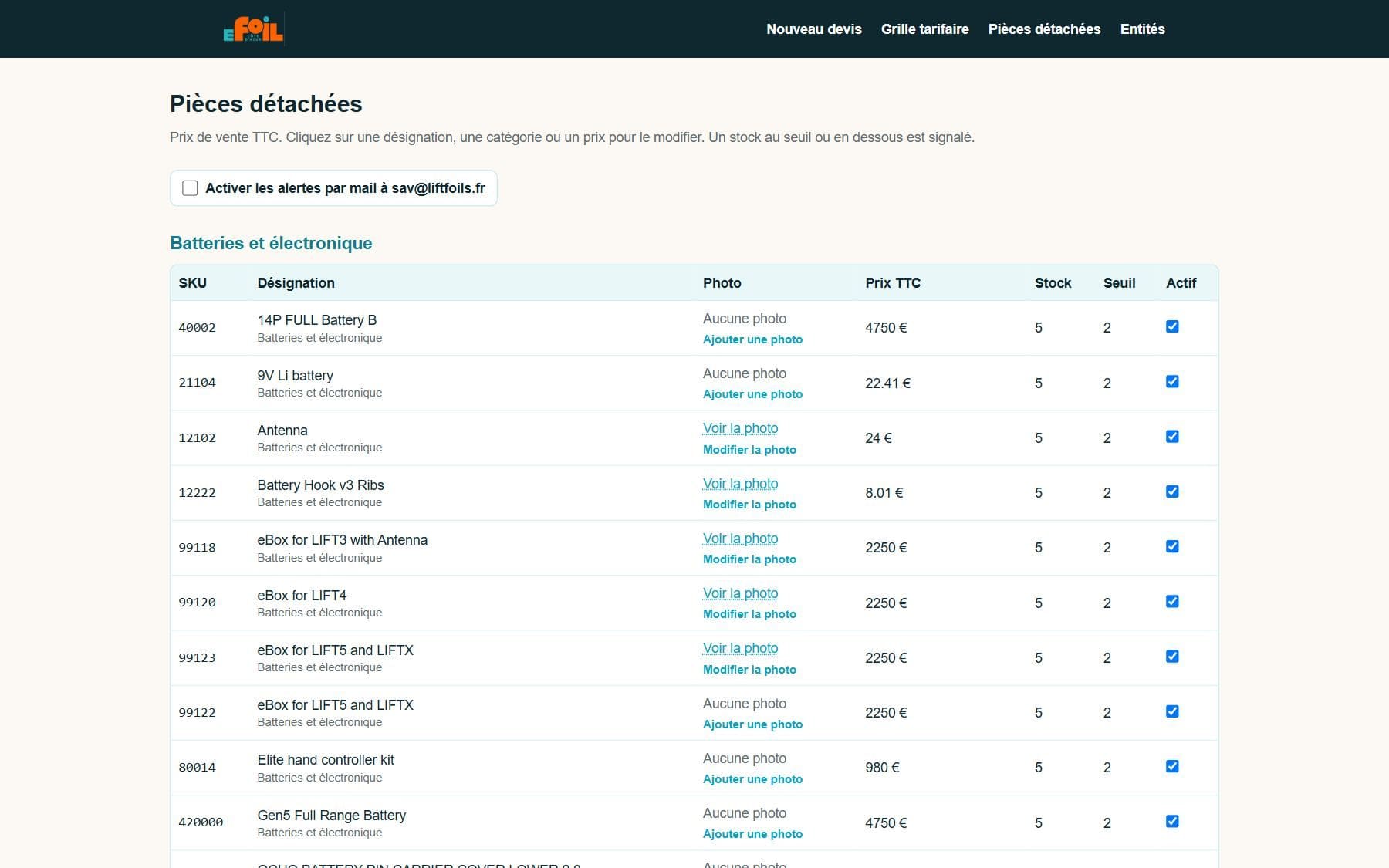
Task: Click the 24 € Antenna price
Action: click(878, 438)
